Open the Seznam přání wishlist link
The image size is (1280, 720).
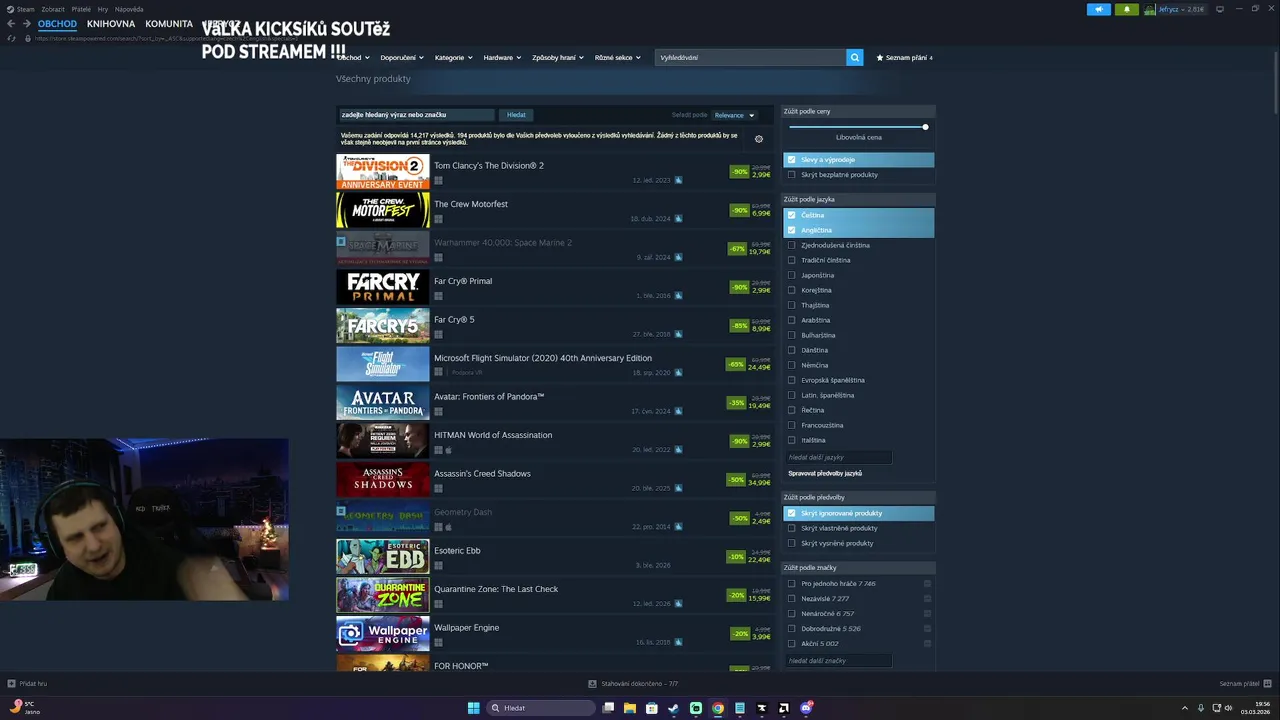[x=905, y=57]
